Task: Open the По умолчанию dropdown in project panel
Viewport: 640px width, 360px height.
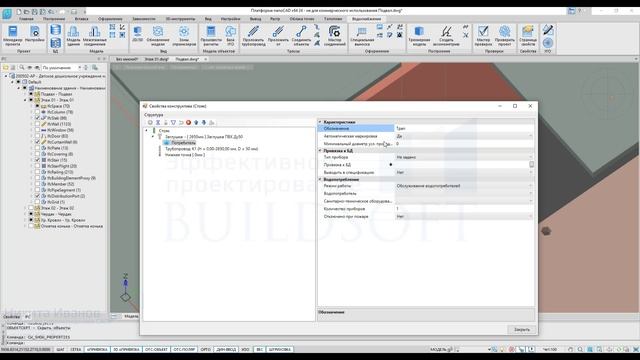Action: pyautogui.click(x=62, y=67)
